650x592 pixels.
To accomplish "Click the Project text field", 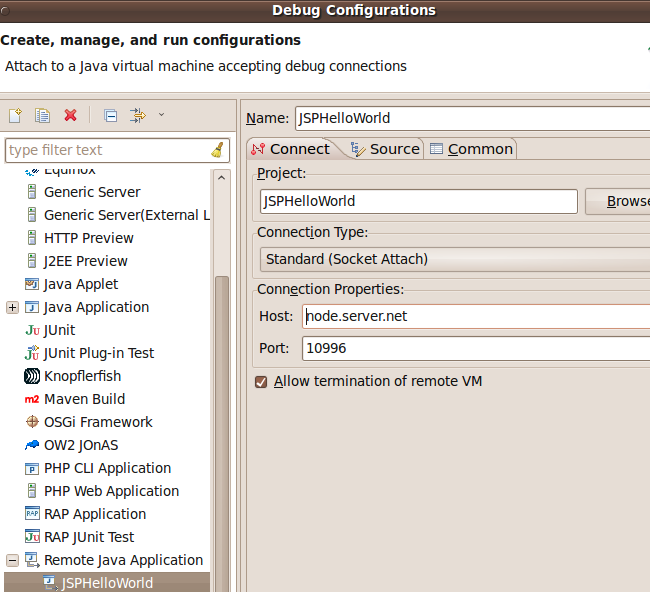I will [419, 201].
